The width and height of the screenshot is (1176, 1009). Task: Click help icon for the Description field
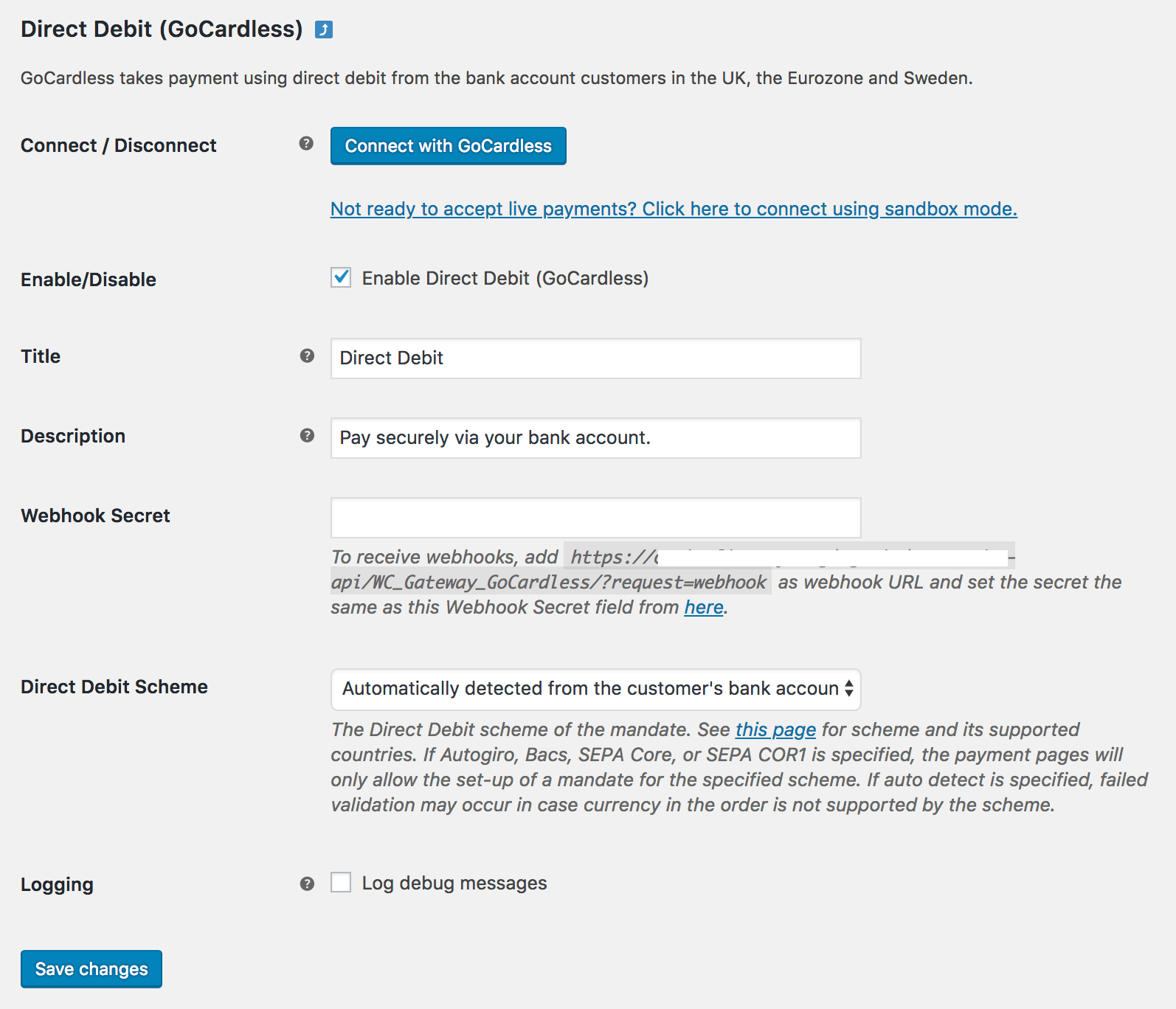307,436
